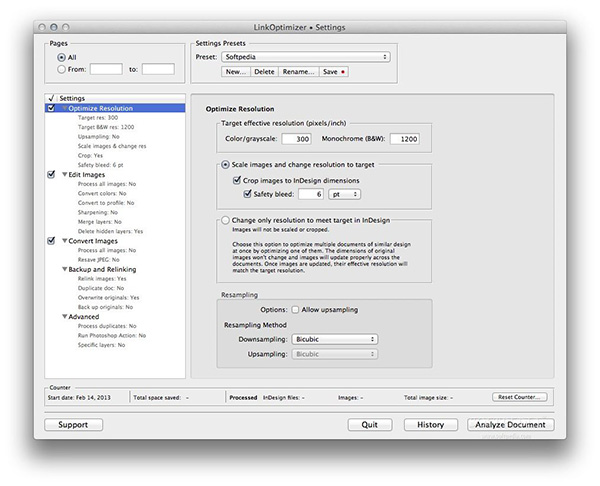The width and height of the screenshot is (600, 486).
Task: Select Advanced in the settings list
Action: pyautogui.click(x=84, y=317)
